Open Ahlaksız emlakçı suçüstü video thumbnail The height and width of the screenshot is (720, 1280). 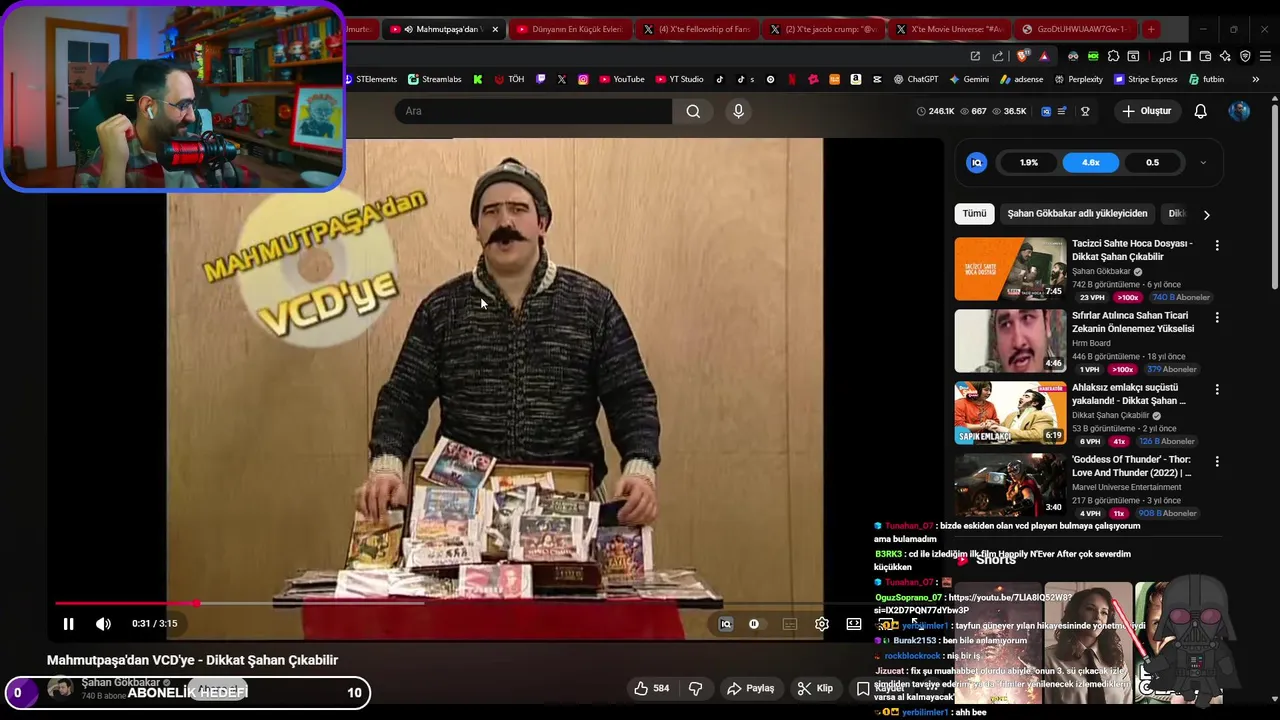tap(1010, 413)
